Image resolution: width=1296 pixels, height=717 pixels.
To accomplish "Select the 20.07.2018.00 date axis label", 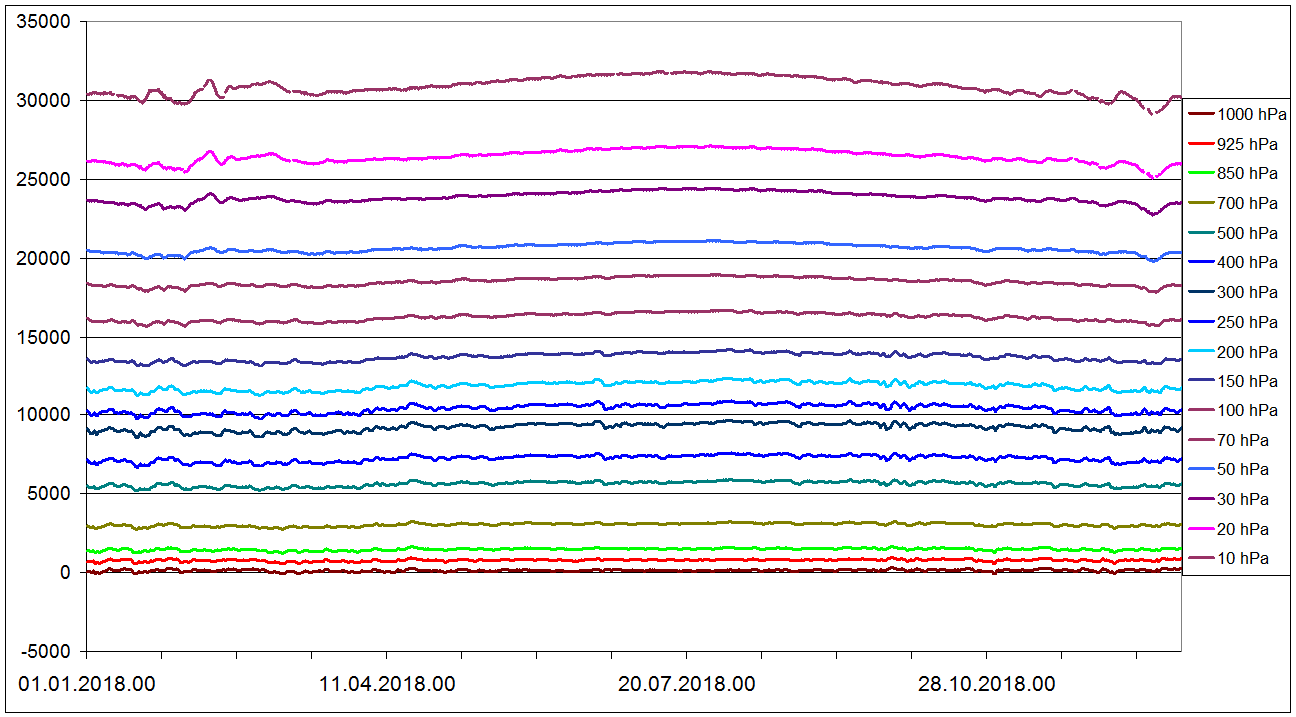I will coord(687,685).
